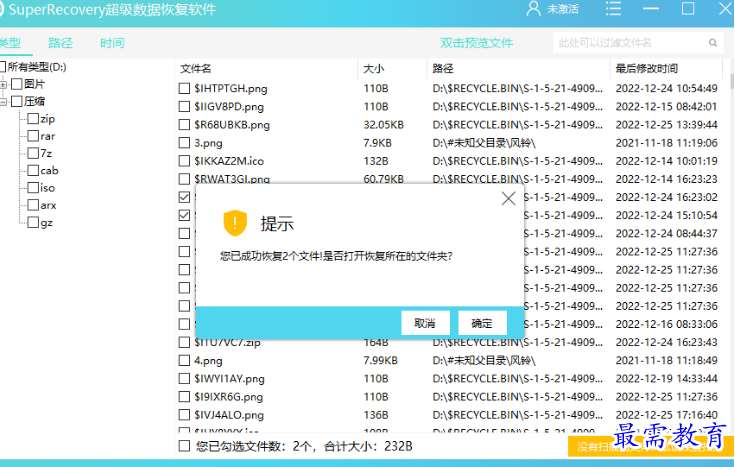Check the box for $IVJ4ALO.png
Image resolution: width=735 pixels, height=467 pixels.
coord(184,415)
